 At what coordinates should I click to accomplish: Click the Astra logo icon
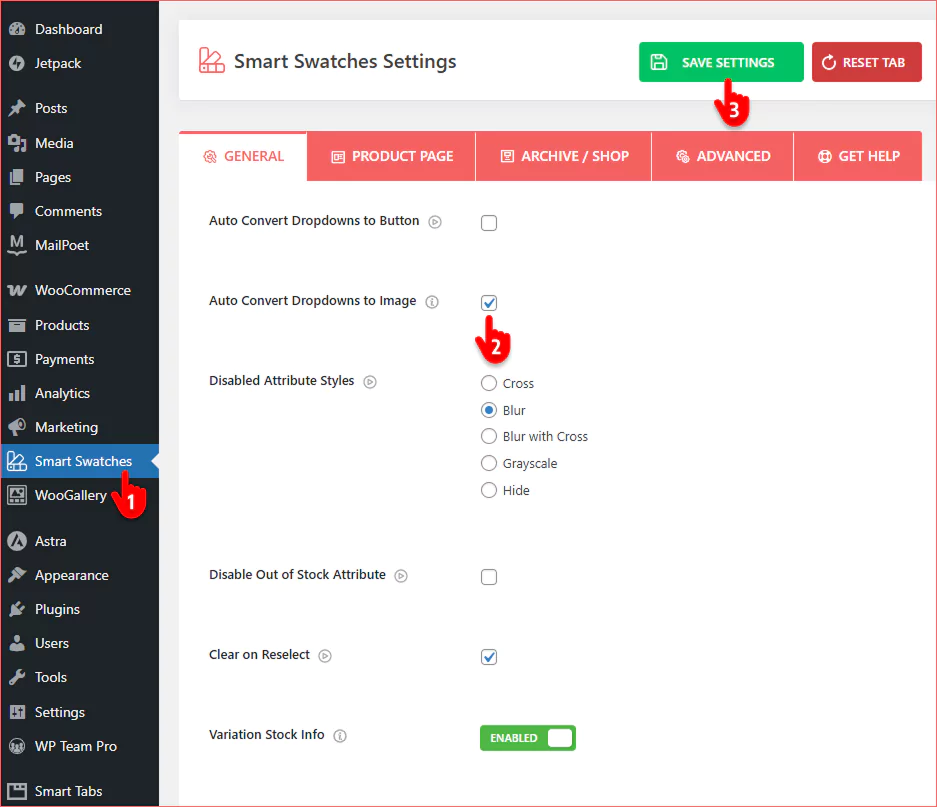(x=17, y=541)
